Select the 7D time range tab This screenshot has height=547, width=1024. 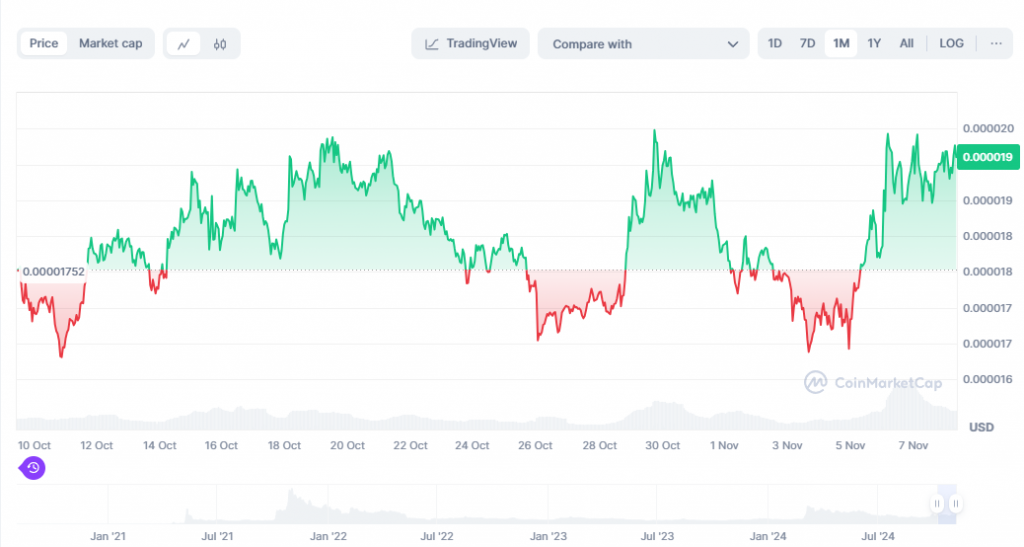pos(807,43)
